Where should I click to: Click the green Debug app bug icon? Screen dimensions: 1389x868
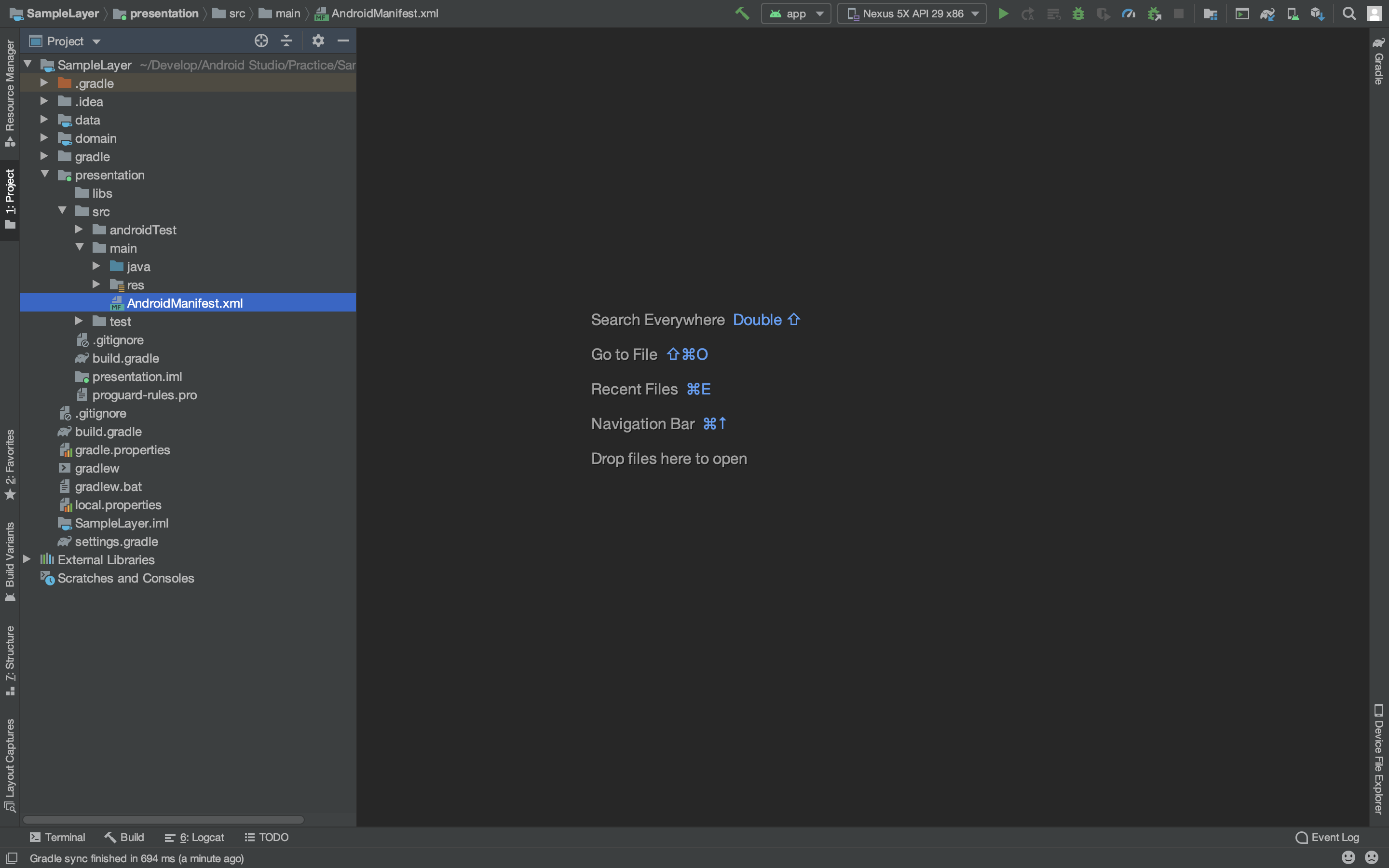point(1078,14)
